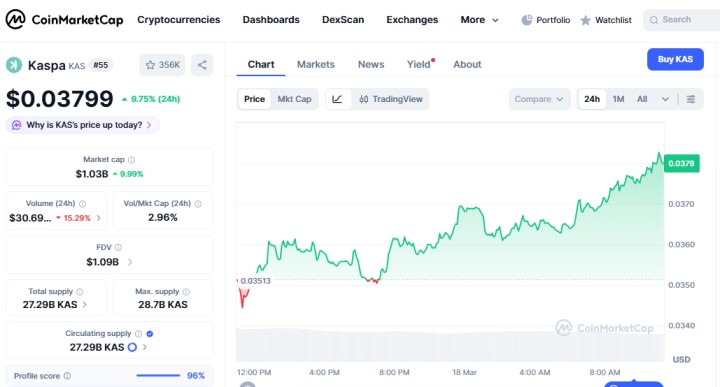Image resolution: width=720 pixels, height=387 pixels.
Task: Open chart settings sliders icon
Action: point(691,99)
